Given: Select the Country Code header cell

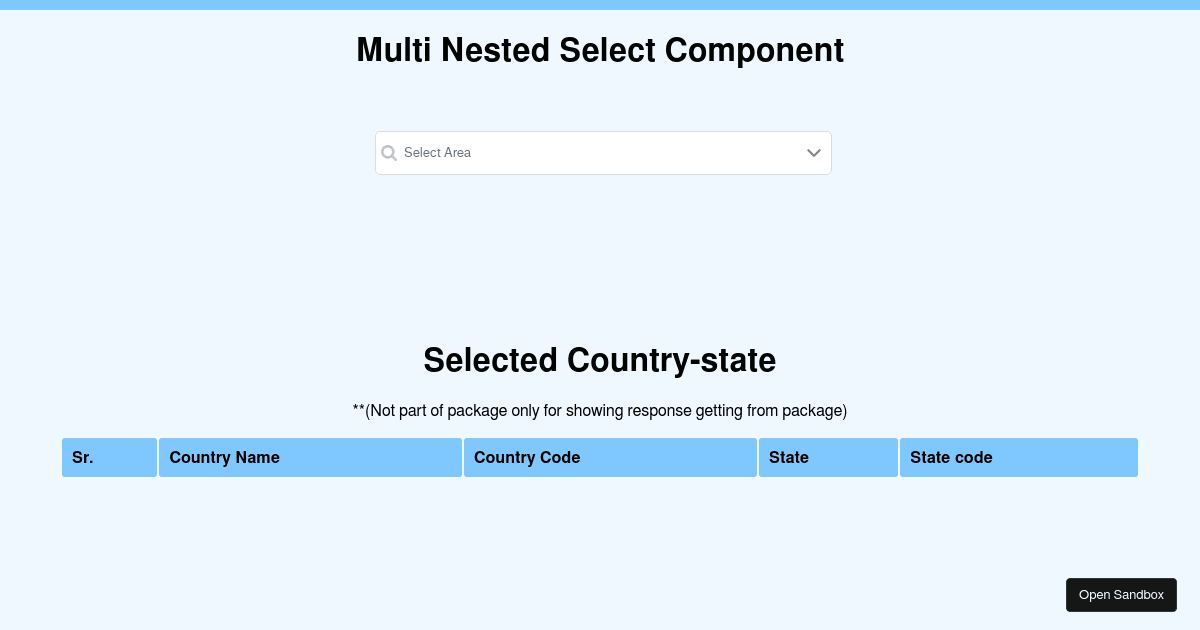Looking at the screenshot, I should pyautogui.click(x=610, y=457).
